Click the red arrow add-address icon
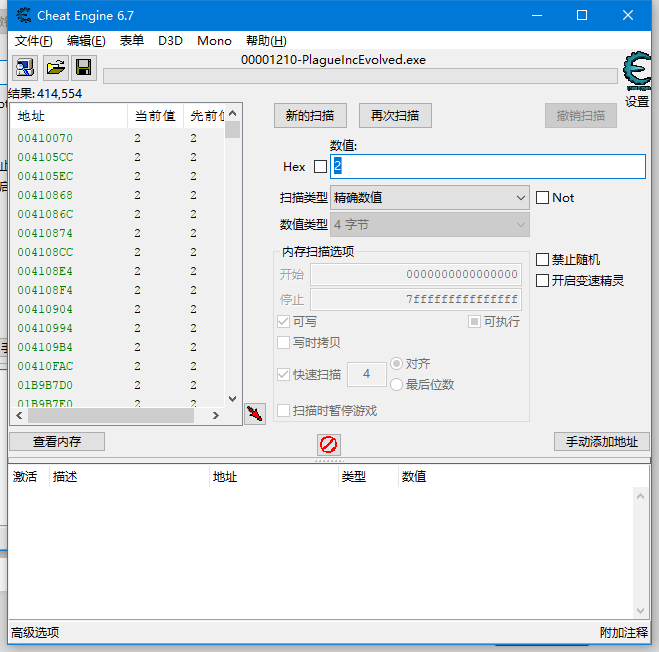Image resolution: width=659 pixels, height=652 pixels. tap(255, 414)
